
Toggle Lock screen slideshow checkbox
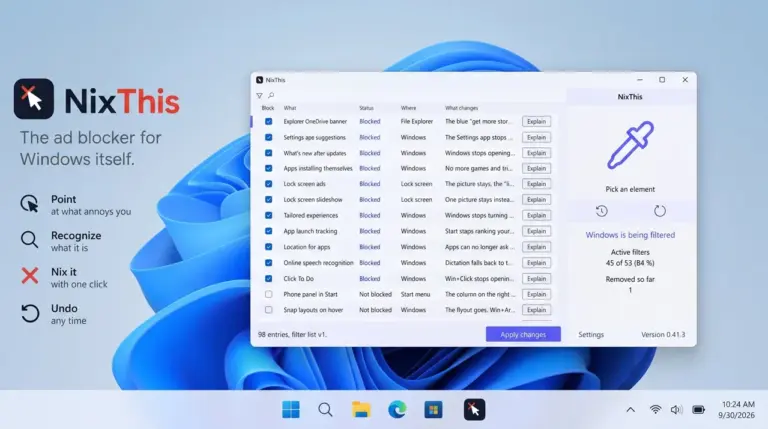pos(268,199)
